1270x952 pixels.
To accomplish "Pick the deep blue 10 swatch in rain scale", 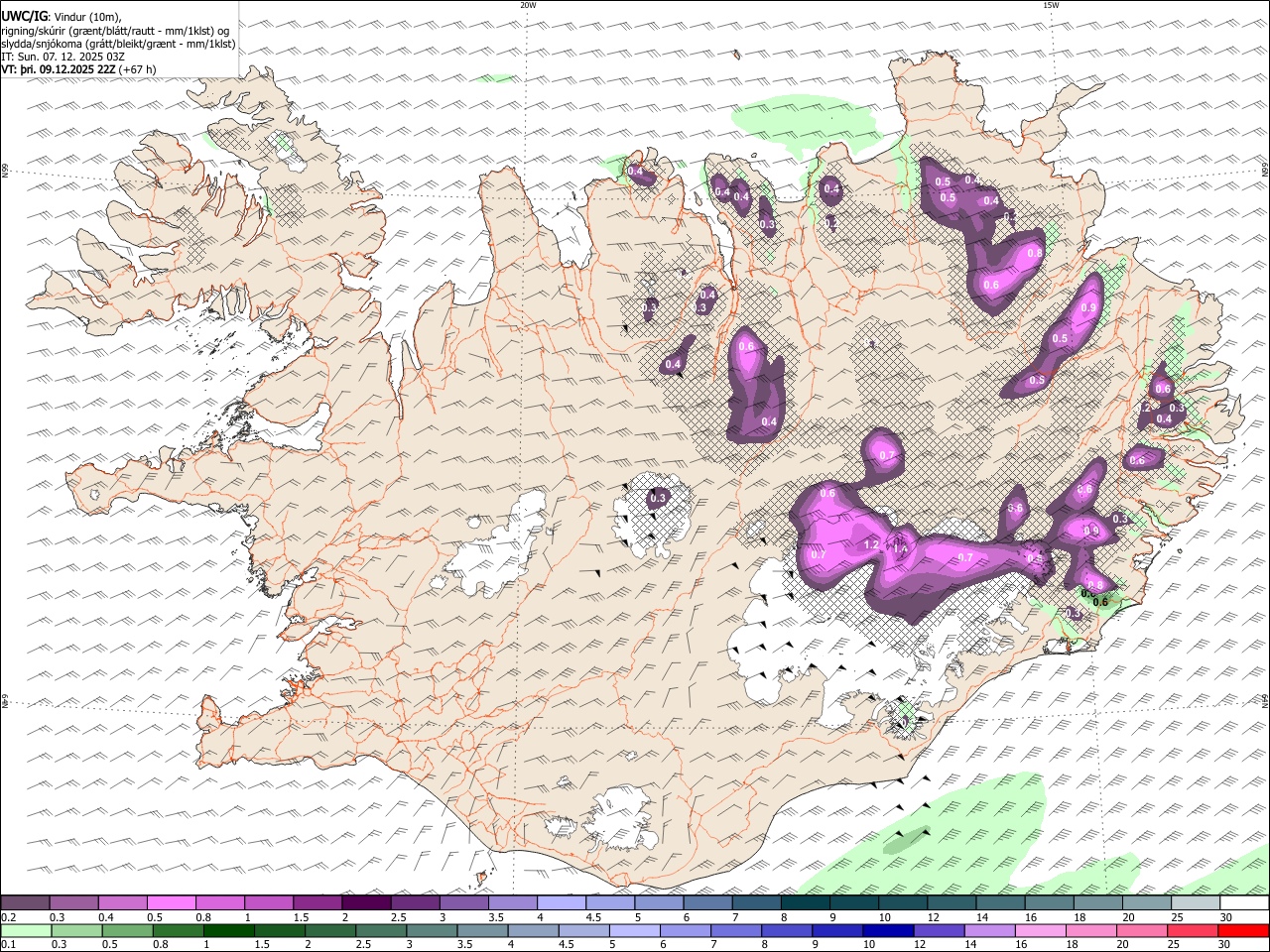I will pos(888,931).
